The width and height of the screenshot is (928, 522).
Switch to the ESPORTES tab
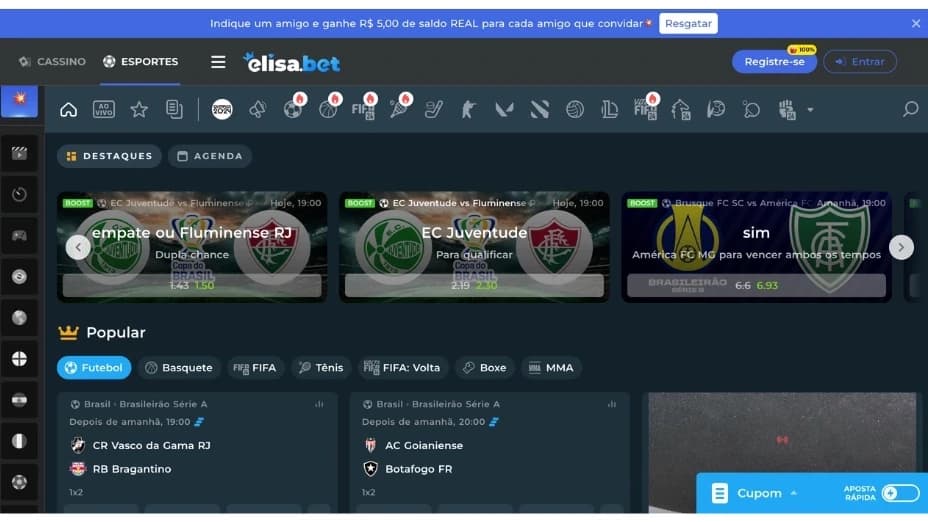pos(140,62)
